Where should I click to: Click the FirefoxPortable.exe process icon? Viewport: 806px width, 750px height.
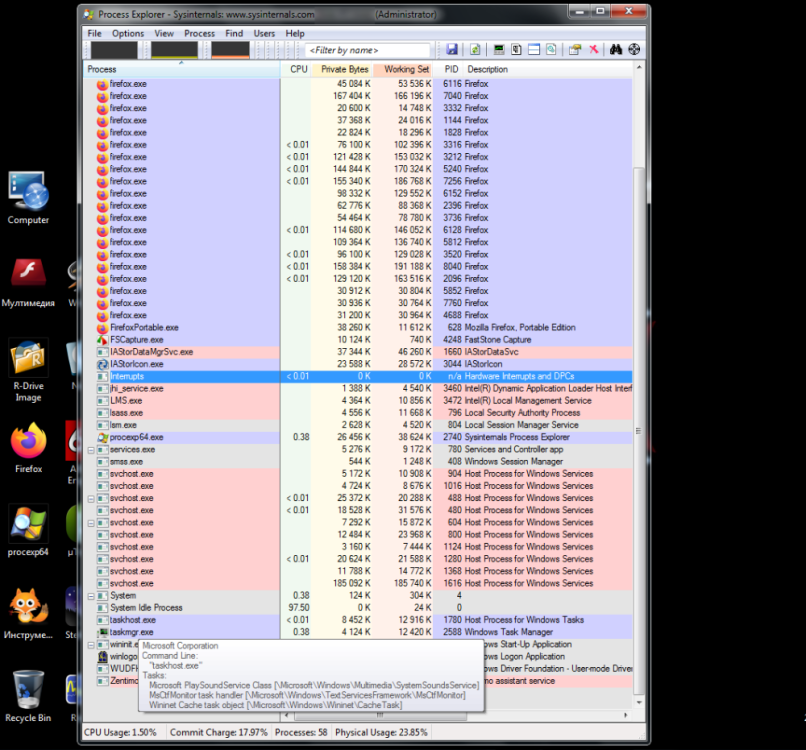click(102, 327)
